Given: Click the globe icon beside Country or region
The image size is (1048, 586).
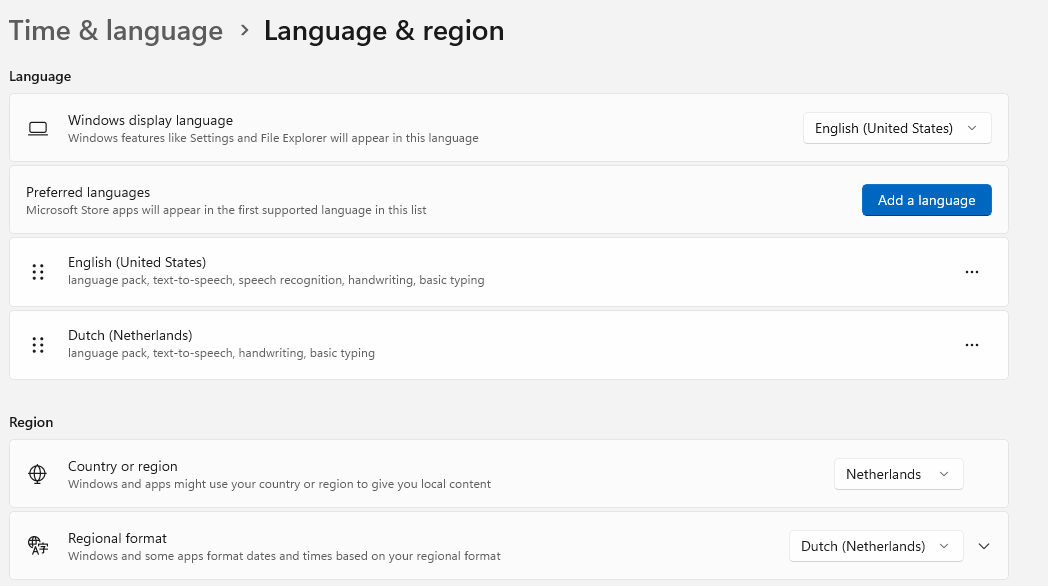Looking at the screenshot, I should click(37, 473).
